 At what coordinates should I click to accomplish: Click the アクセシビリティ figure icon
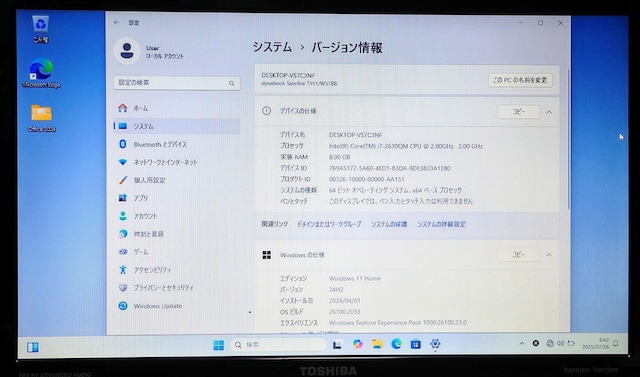pos(123,270)
